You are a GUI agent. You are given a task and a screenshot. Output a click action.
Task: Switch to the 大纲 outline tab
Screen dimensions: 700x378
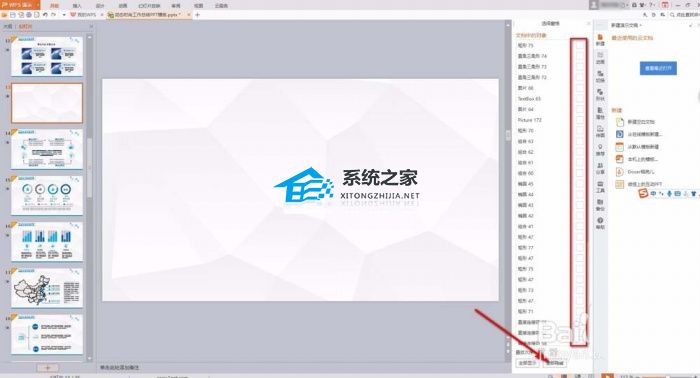[8, 27]
